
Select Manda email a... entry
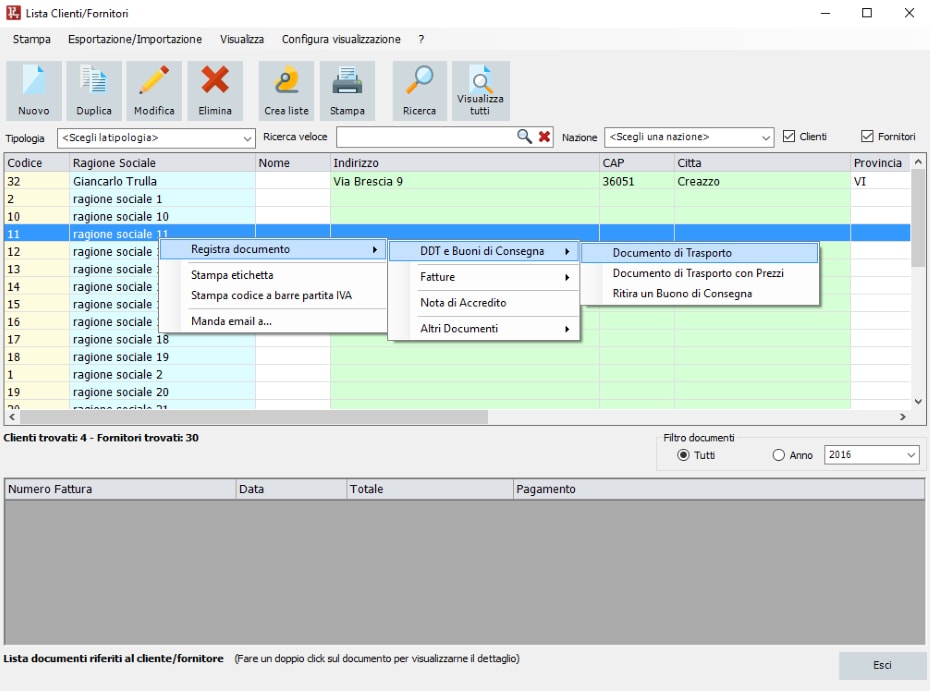pos(273,321)
